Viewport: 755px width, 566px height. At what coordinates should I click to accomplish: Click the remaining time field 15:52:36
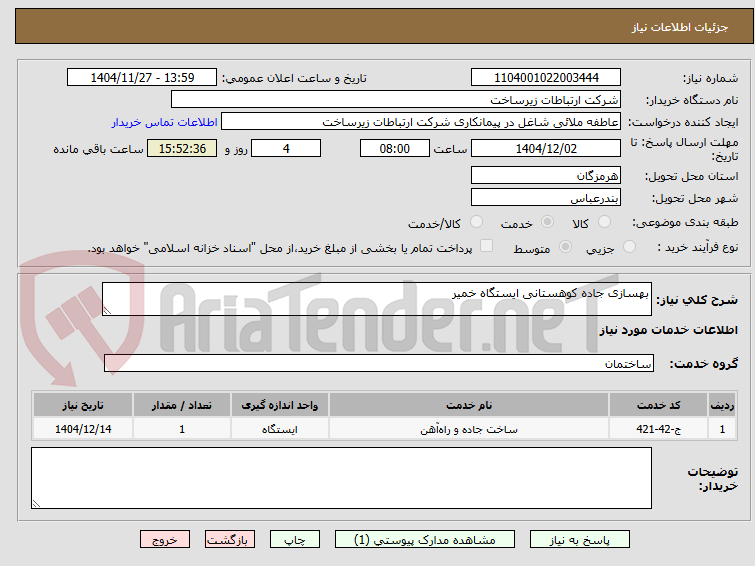point(182,148)
